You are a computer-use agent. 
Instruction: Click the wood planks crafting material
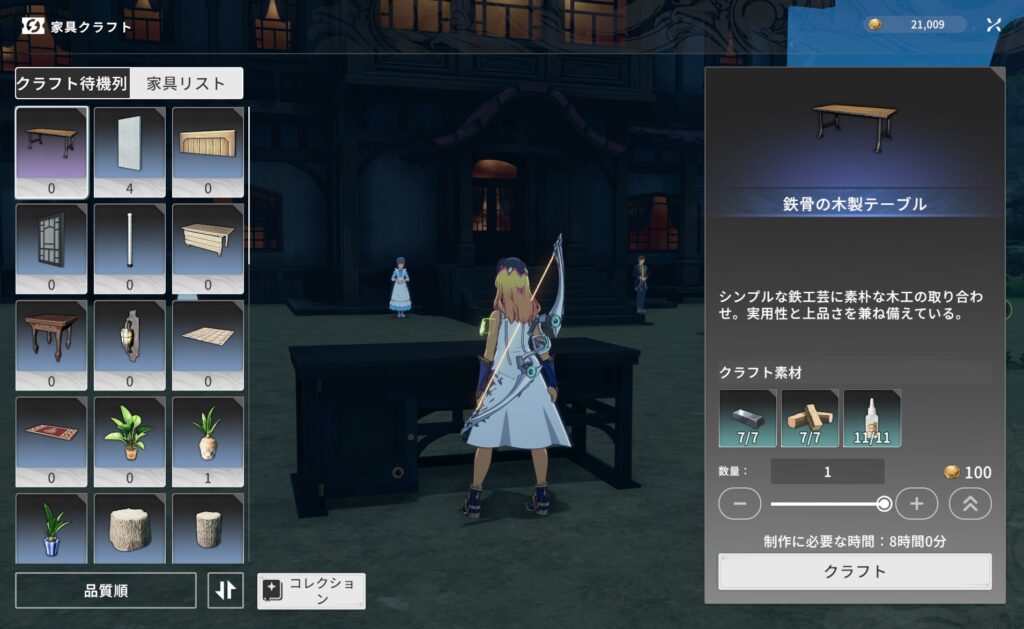tap(810, 418)
